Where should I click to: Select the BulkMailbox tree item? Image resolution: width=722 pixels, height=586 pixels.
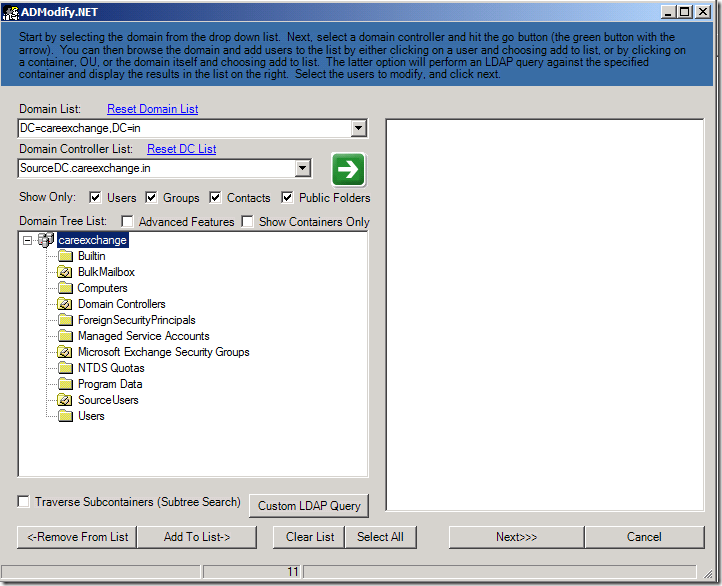[106, 272]
